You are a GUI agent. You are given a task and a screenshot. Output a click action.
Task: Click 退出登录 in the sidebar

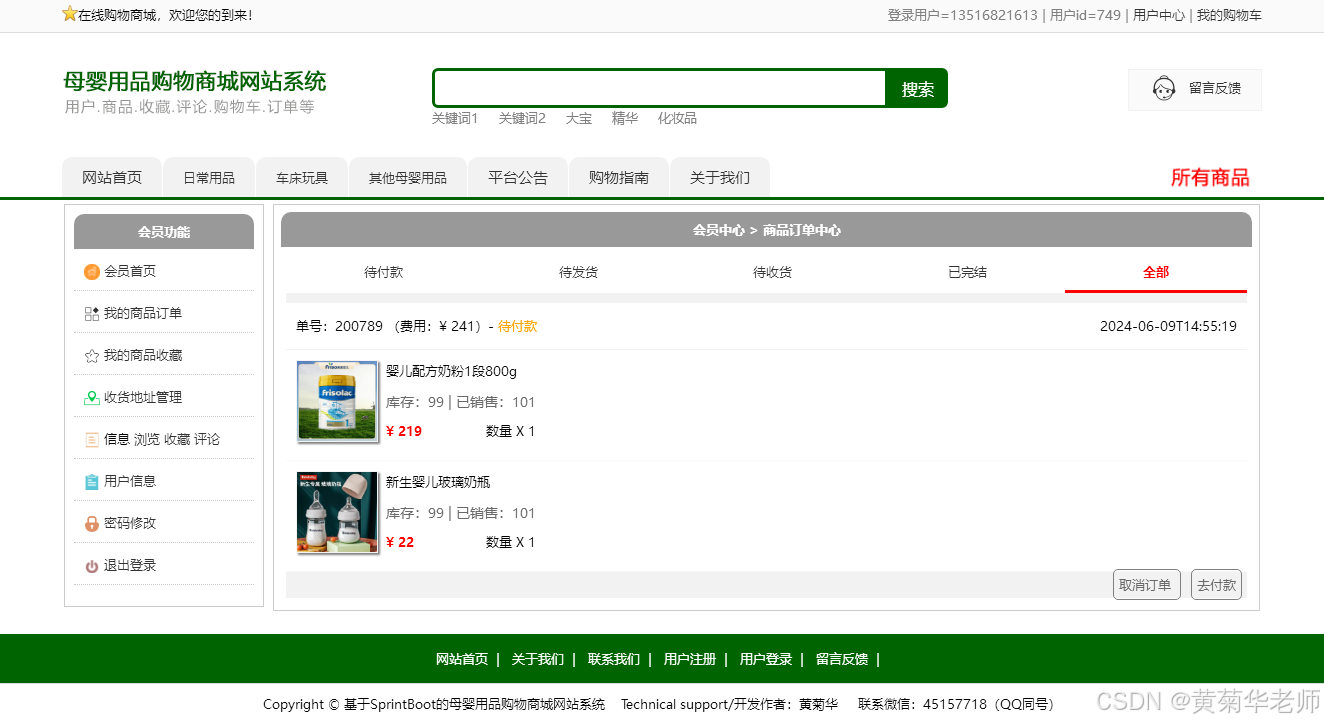[130, 565]
